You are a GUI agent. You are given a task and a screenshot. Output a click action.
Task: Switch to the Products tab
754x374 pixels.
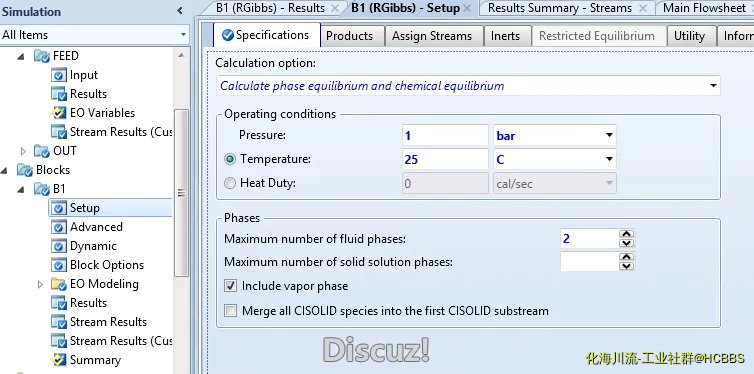coord(350,36)
